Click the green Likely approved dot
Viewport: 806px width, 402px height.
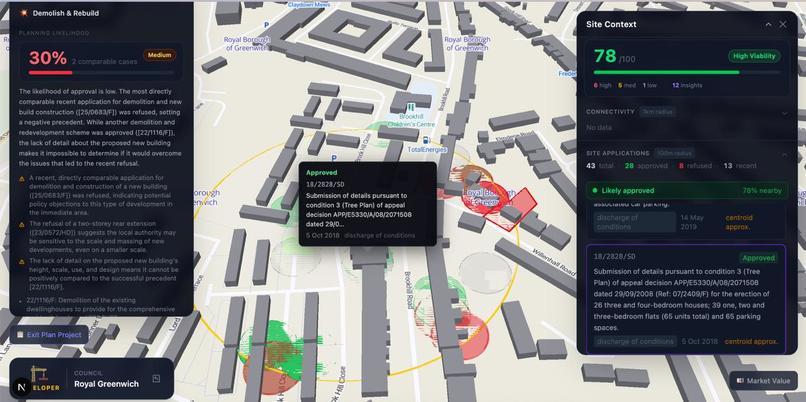(x=595, y=191)
